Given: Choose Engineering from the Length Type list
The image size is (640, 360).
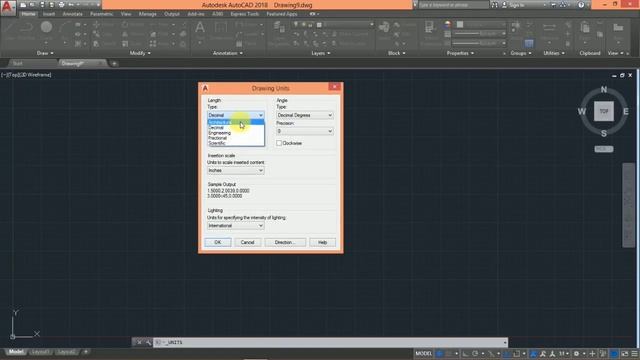Looking at the screenshot, I should point(236,133).
